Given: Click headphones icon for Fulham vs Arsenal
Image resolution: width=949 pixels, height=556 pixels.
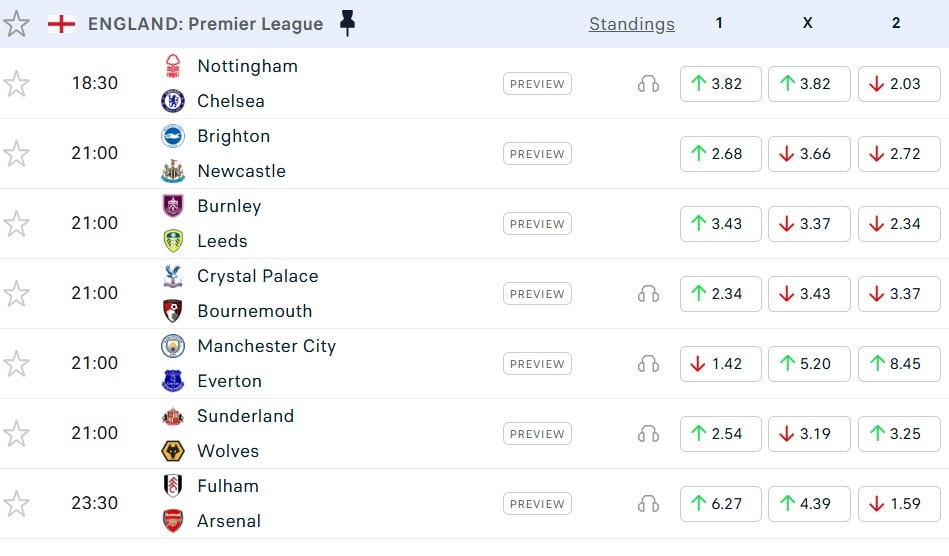Looking at the screenshot, I should (648, 504).
